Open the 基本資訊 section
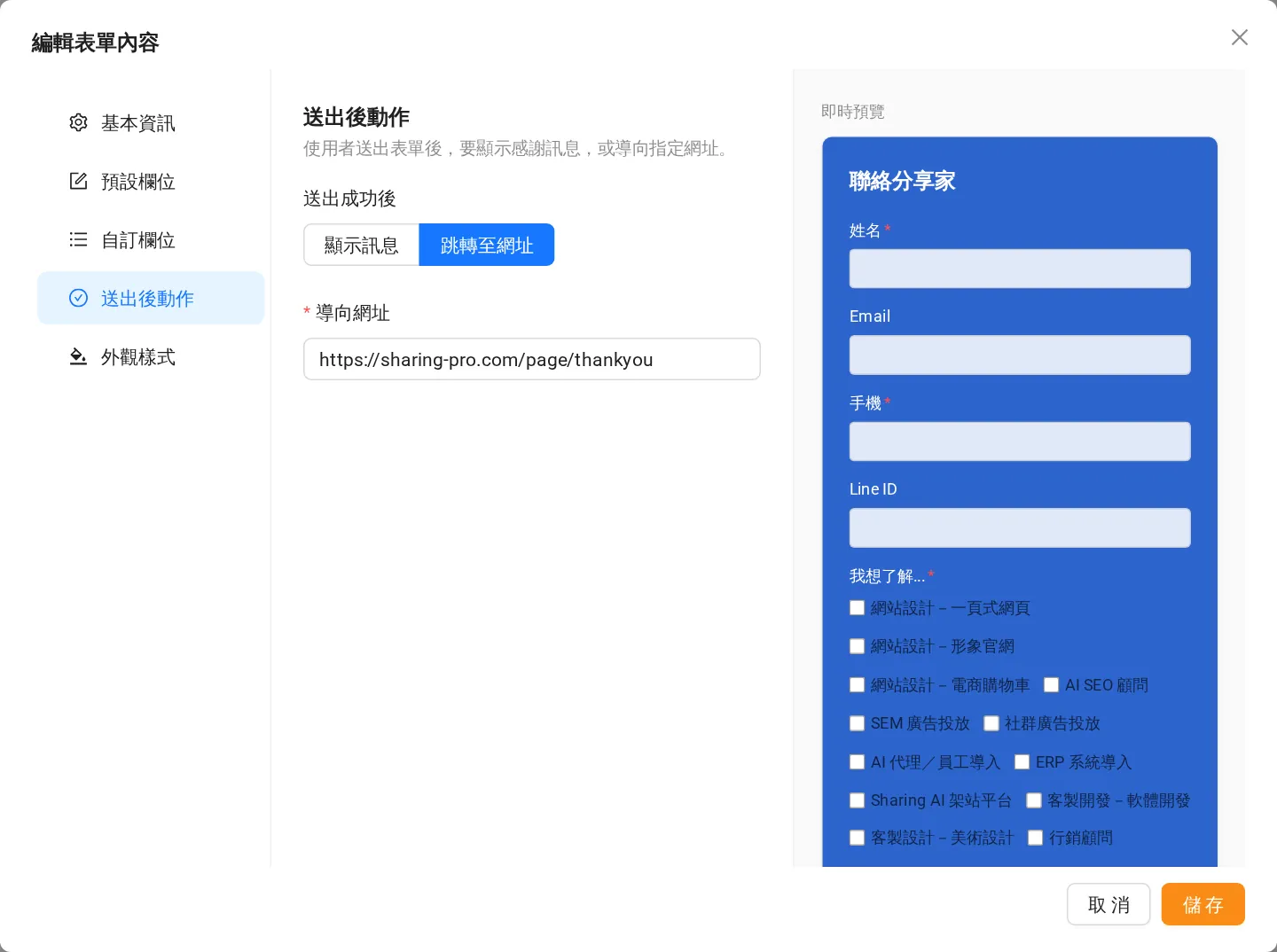Screen dimensions: 1277x952 point(151,122)
